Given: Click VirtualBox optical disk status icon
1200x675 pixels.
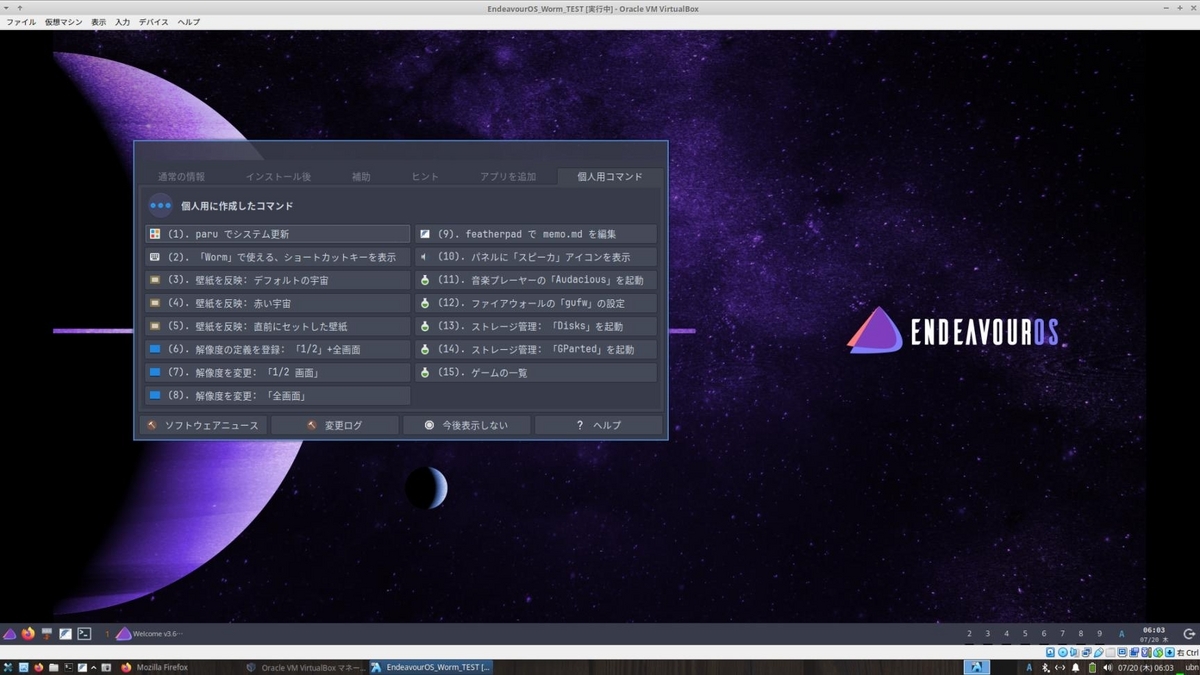Looking at the screenshot, I should (1062, 652).
